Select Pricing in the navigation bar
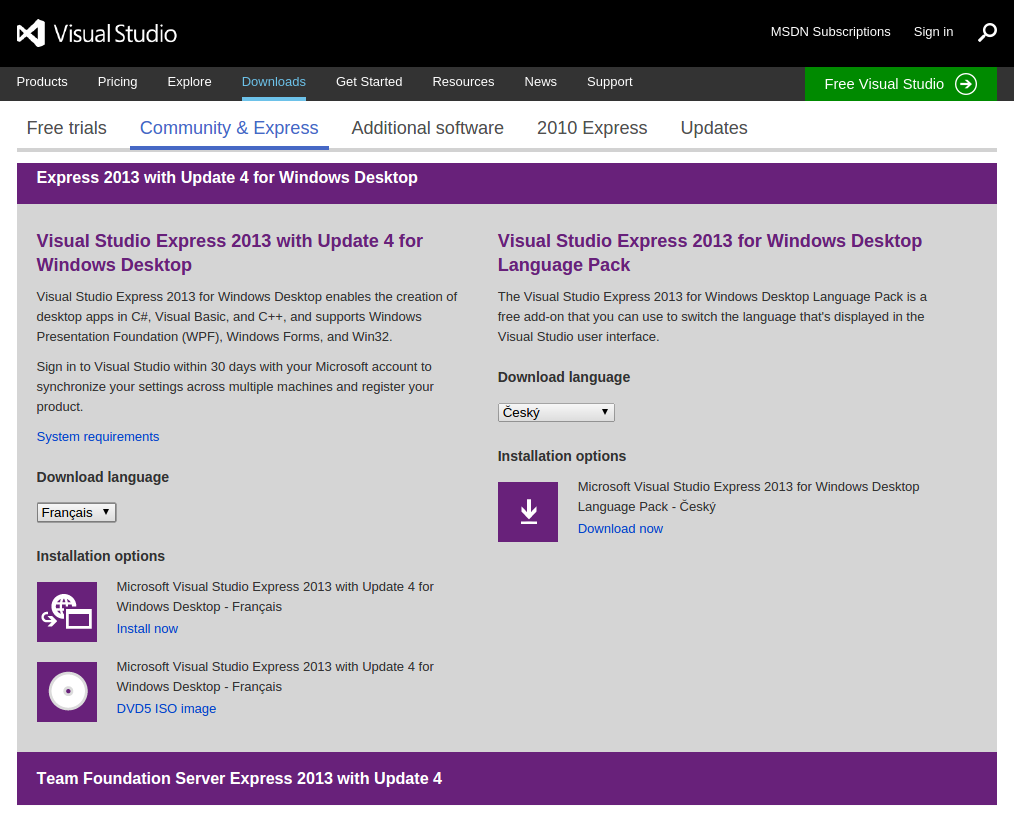This screenshot has height=814, width=1014. (117, 82)
